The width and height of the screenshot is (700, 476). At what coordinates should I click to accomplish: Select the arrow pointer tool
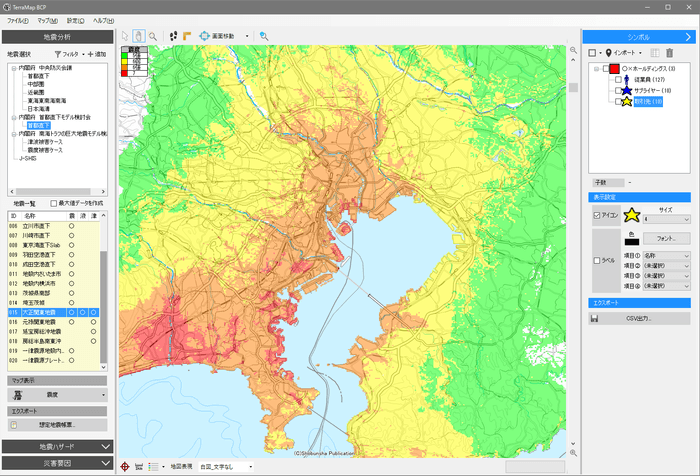[125, 35]
